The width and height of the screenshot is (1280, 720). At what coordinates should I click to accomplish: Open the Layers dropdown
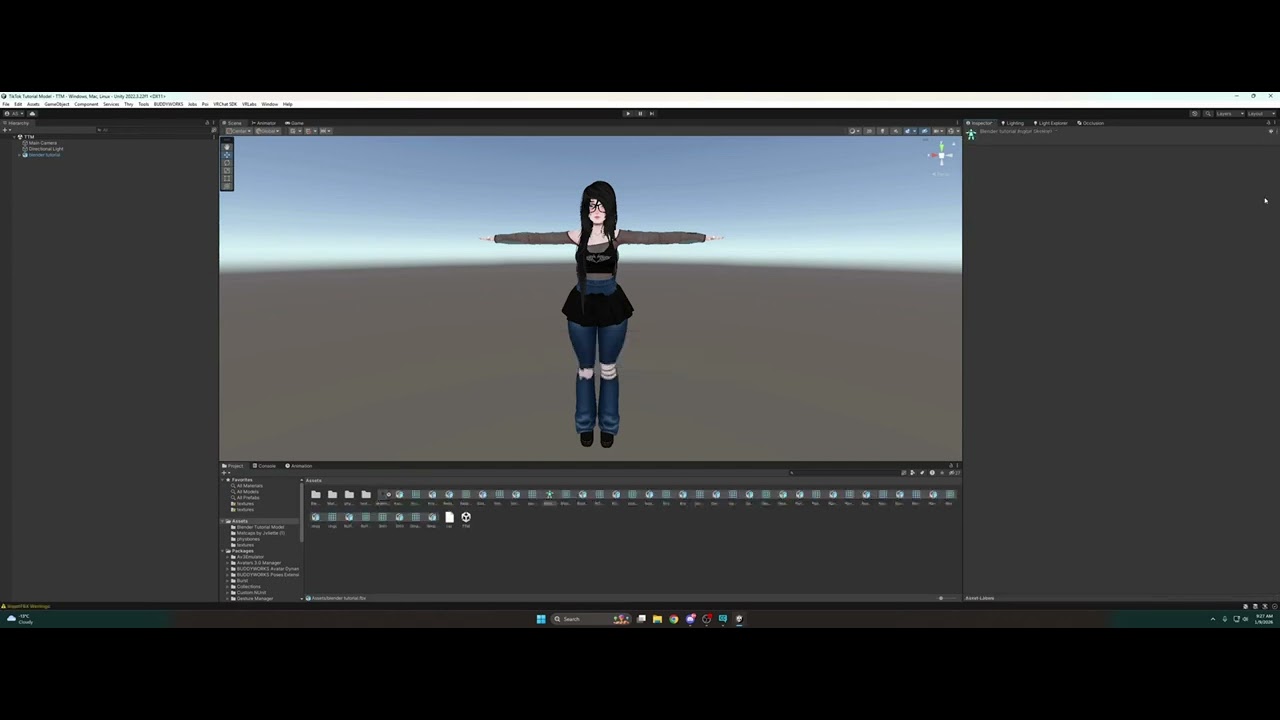click(1230, 114)
